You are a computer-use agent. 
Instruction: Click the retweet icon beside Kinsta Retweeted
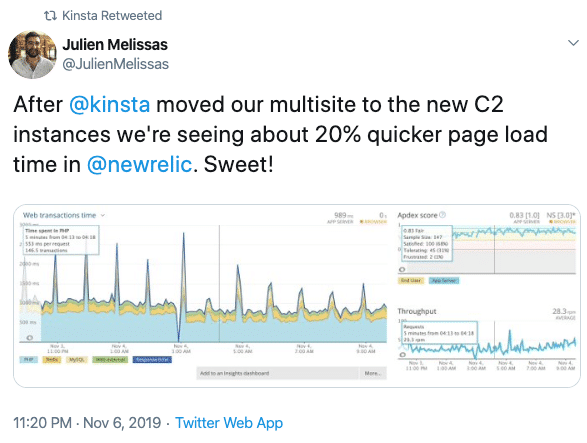50,16
